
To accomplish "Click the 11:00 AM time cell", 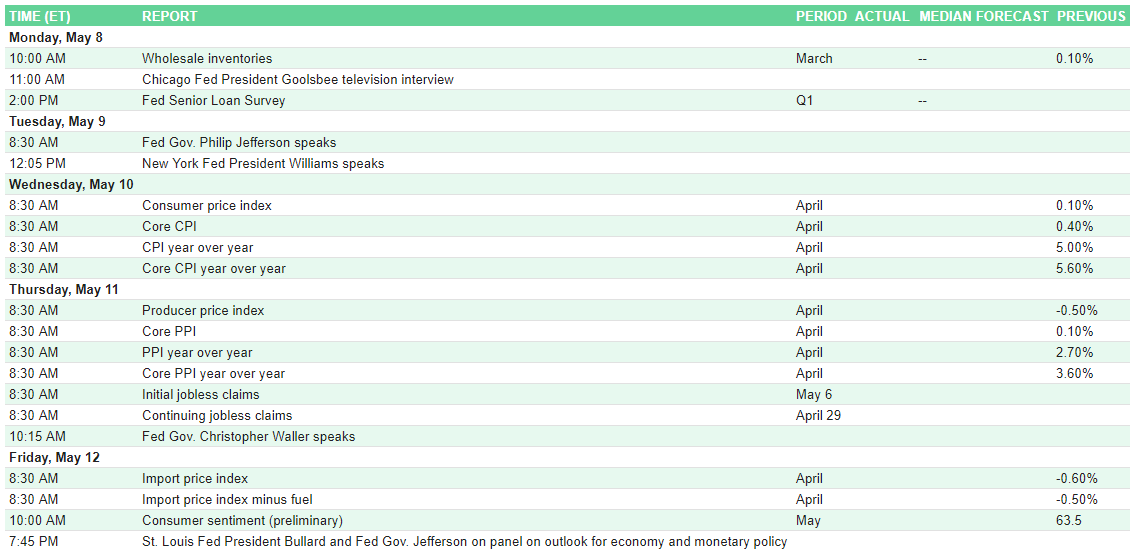I will [x=37, y=80].
